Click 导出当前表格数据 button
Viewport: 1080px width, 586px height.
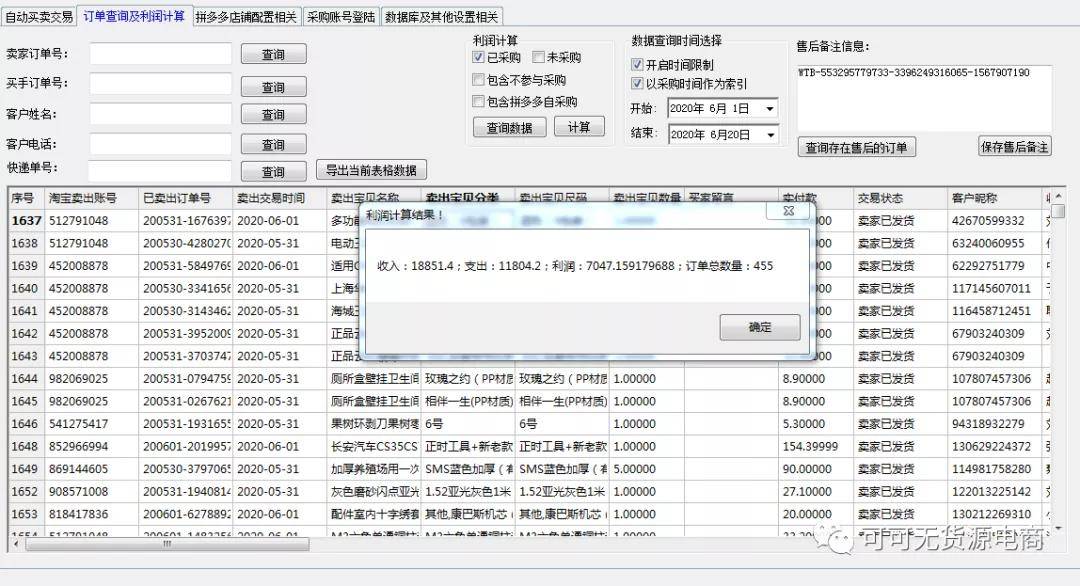pos(371,170)
